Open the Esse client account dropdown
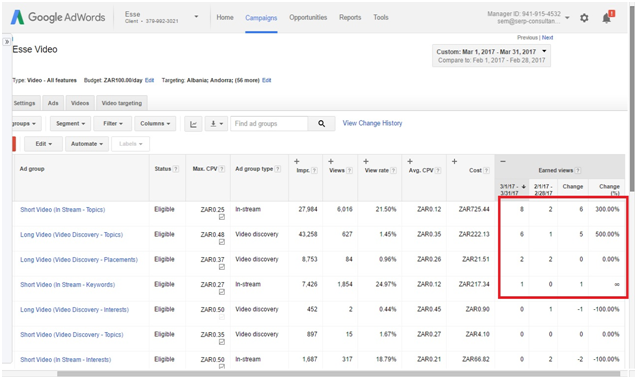Viewport: 637px width, 379px height. [x=196, y=17]
